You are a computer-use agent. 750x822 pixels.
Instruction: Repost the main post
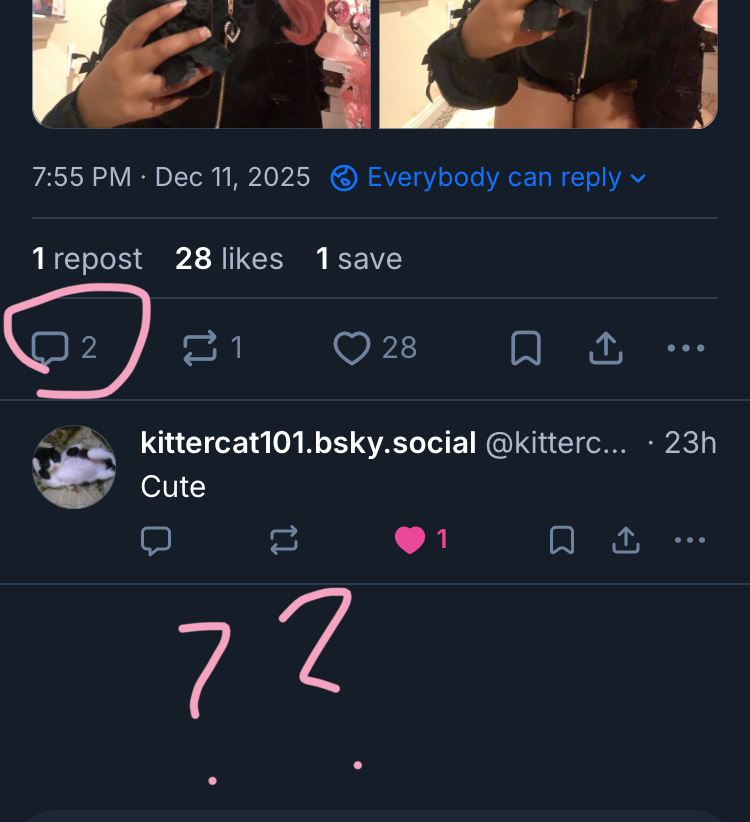[x=199, y=348]
